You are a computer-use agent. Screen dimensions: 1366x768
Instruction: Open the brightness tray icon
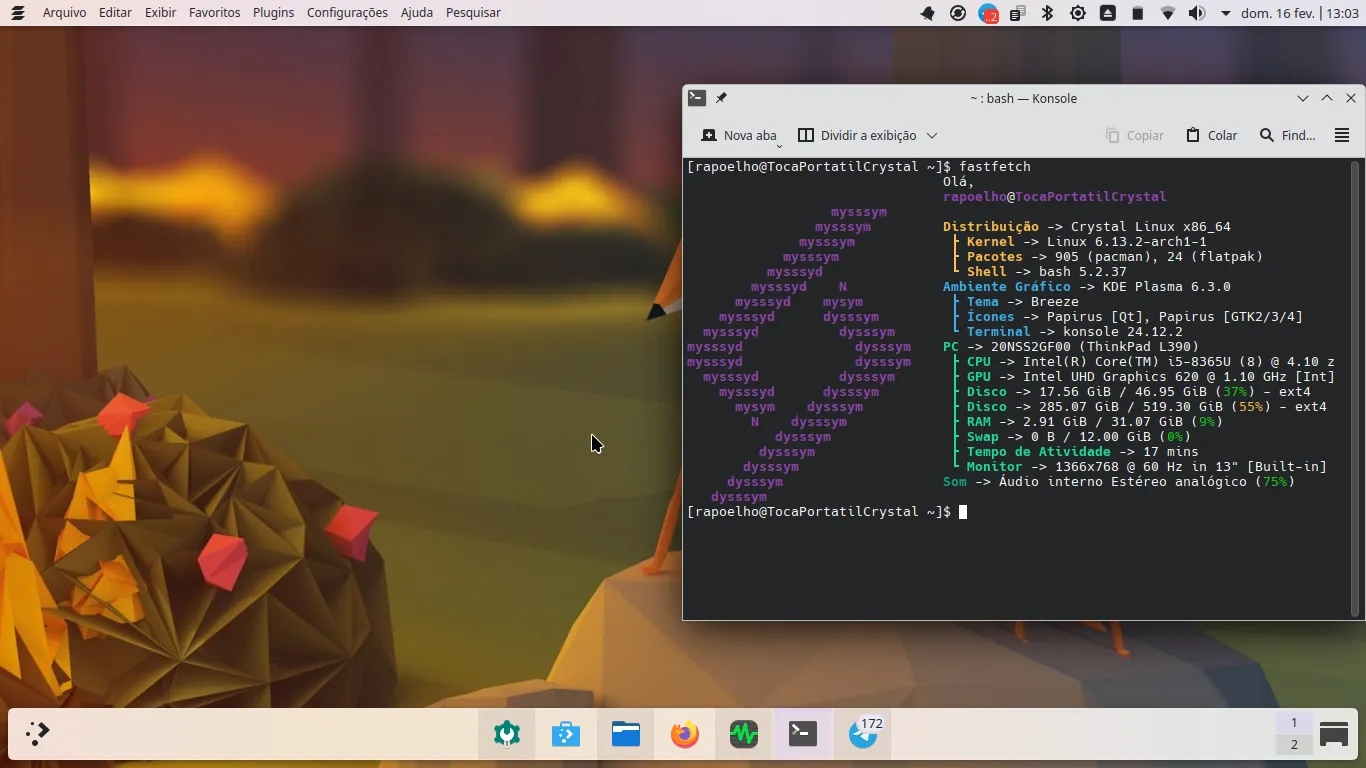point(1078,13)
